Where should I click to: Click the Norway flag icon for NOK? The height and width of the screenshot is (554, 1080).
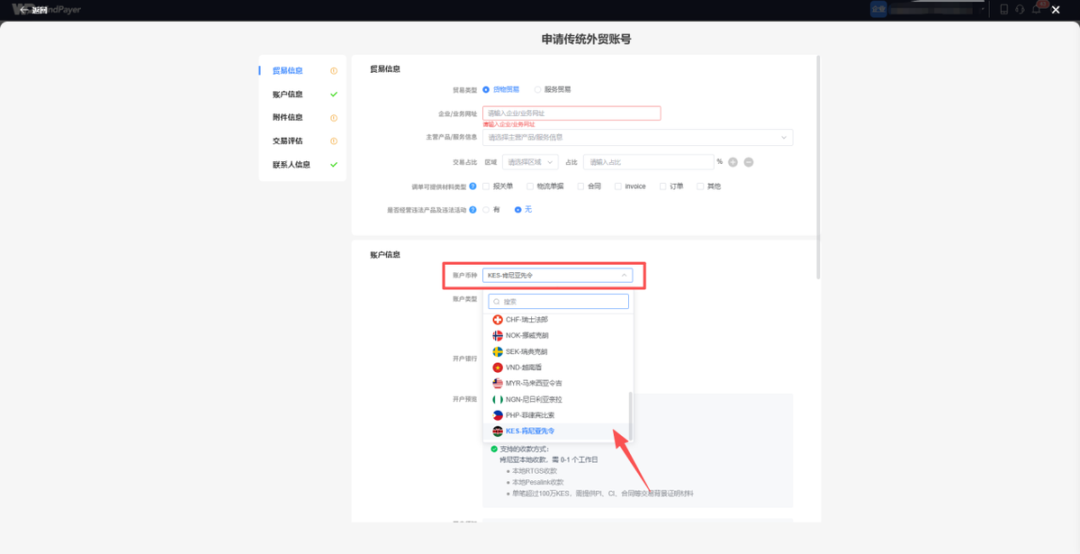coord(498,336)
